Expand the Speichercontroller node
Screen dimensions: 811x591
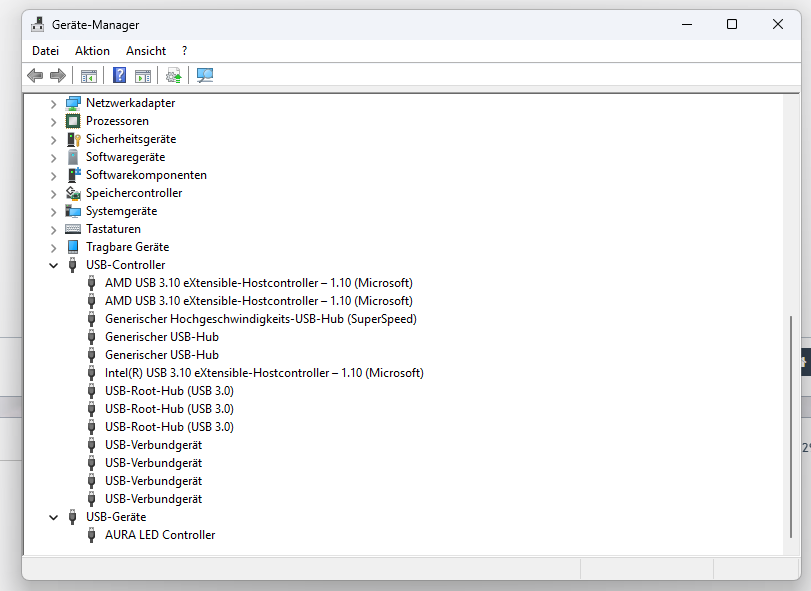[53, 193]
